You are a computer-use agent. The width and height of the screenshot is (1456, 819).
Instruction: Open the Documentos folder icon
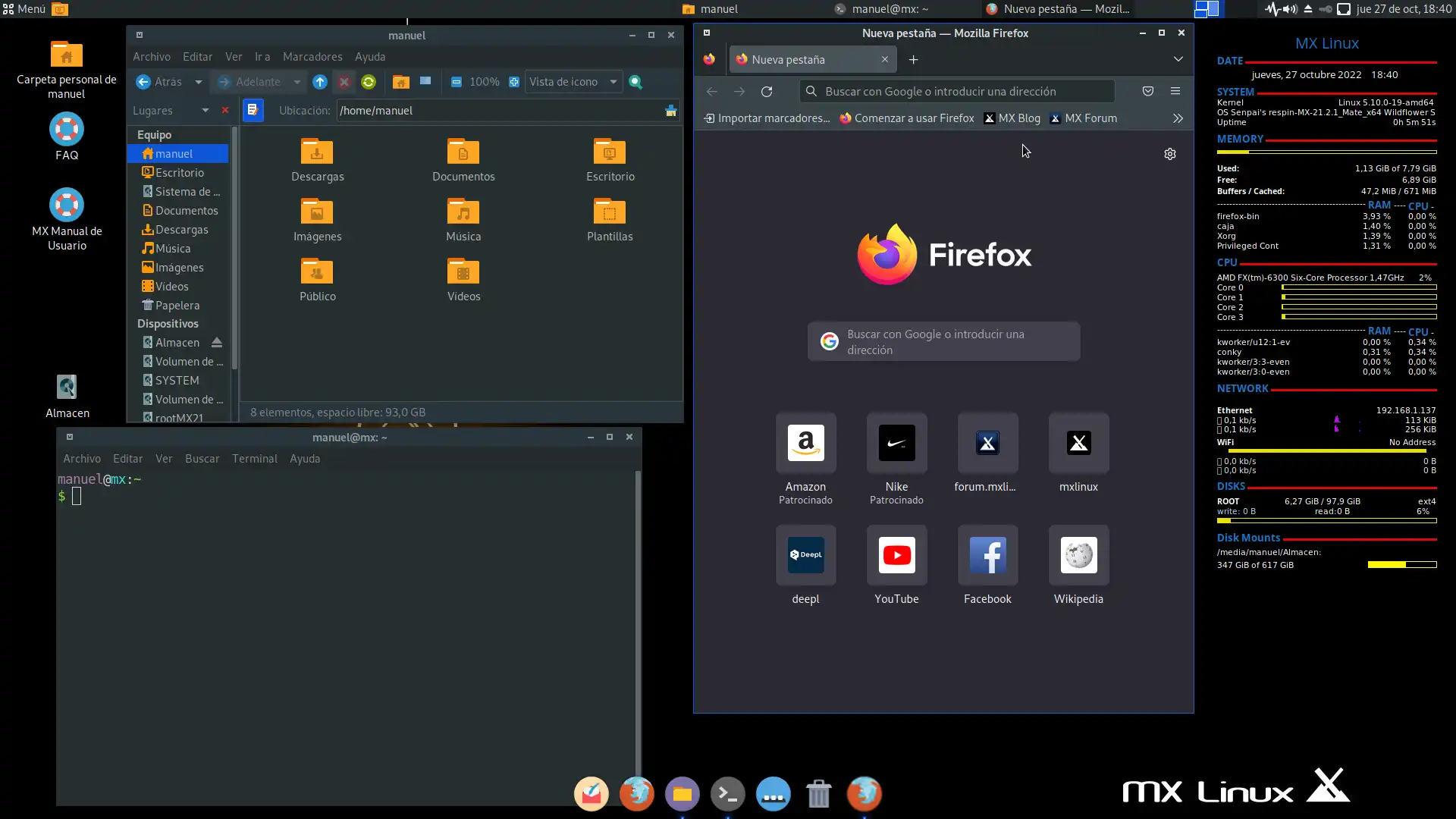(463, 160)
